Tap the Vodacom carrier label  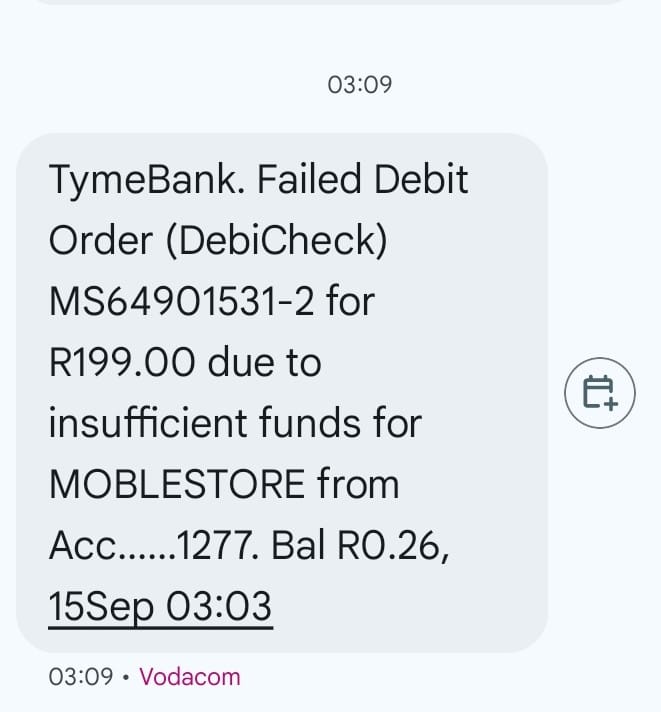pyautogui.click(x=190, y=677)
